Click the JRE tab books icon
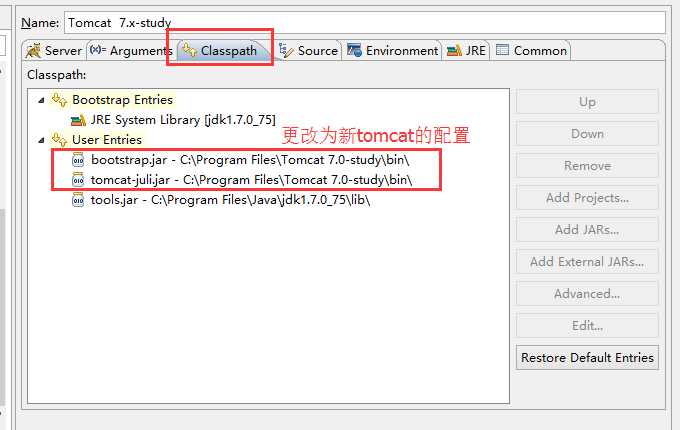This screenshot has height=430, width=680. pos(454,51)
